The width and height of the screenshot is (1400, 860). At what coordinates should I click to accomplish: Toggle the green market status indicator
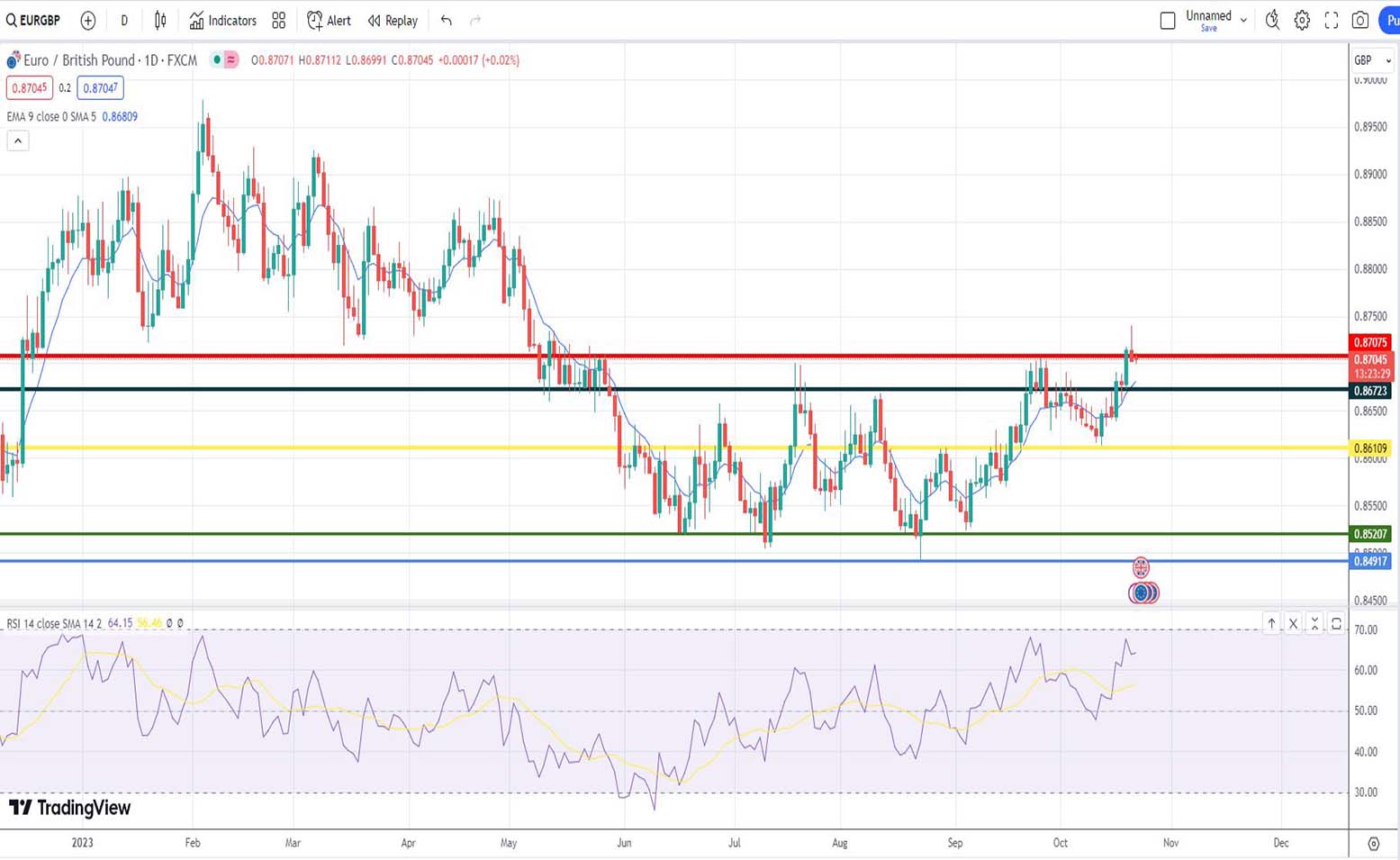pos(217,60)
